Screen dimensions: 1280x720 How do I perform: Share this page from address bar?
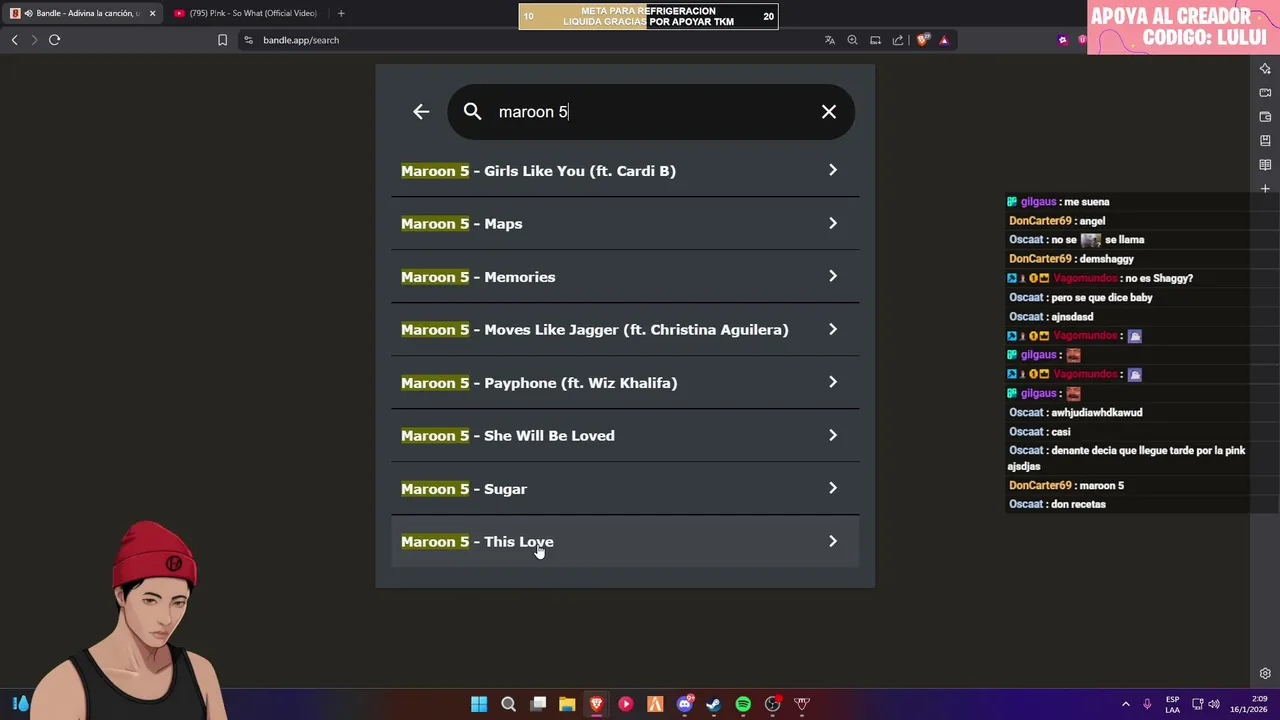[x=897, y=40]
